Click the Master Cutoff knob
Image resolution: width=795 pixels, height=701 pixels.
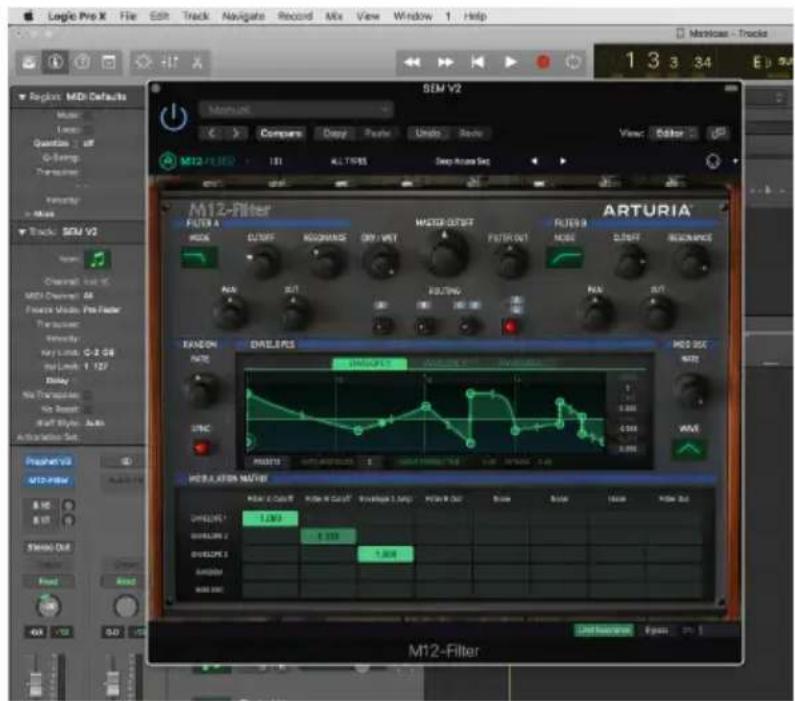tap(448, 255)
